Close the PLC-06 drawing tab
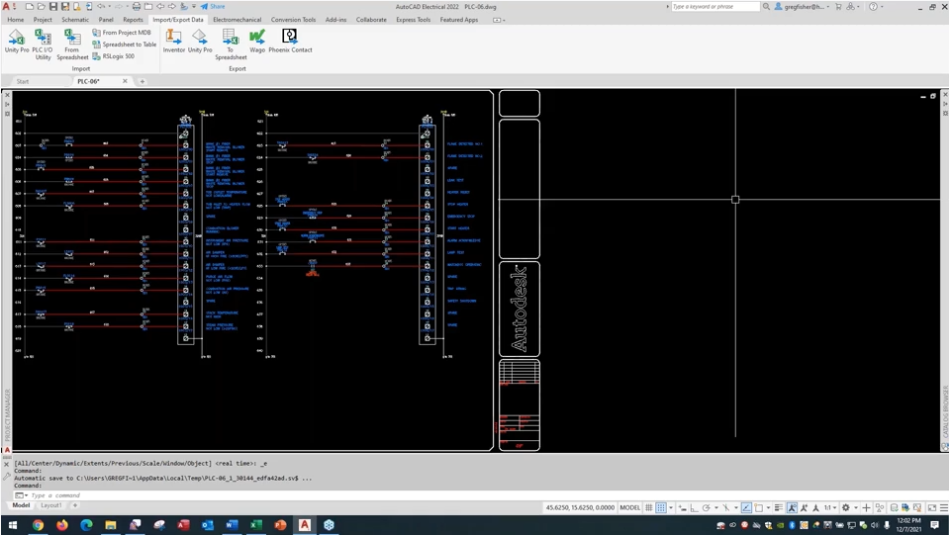This screenshot has width=949, height=535. pos(125,81)
